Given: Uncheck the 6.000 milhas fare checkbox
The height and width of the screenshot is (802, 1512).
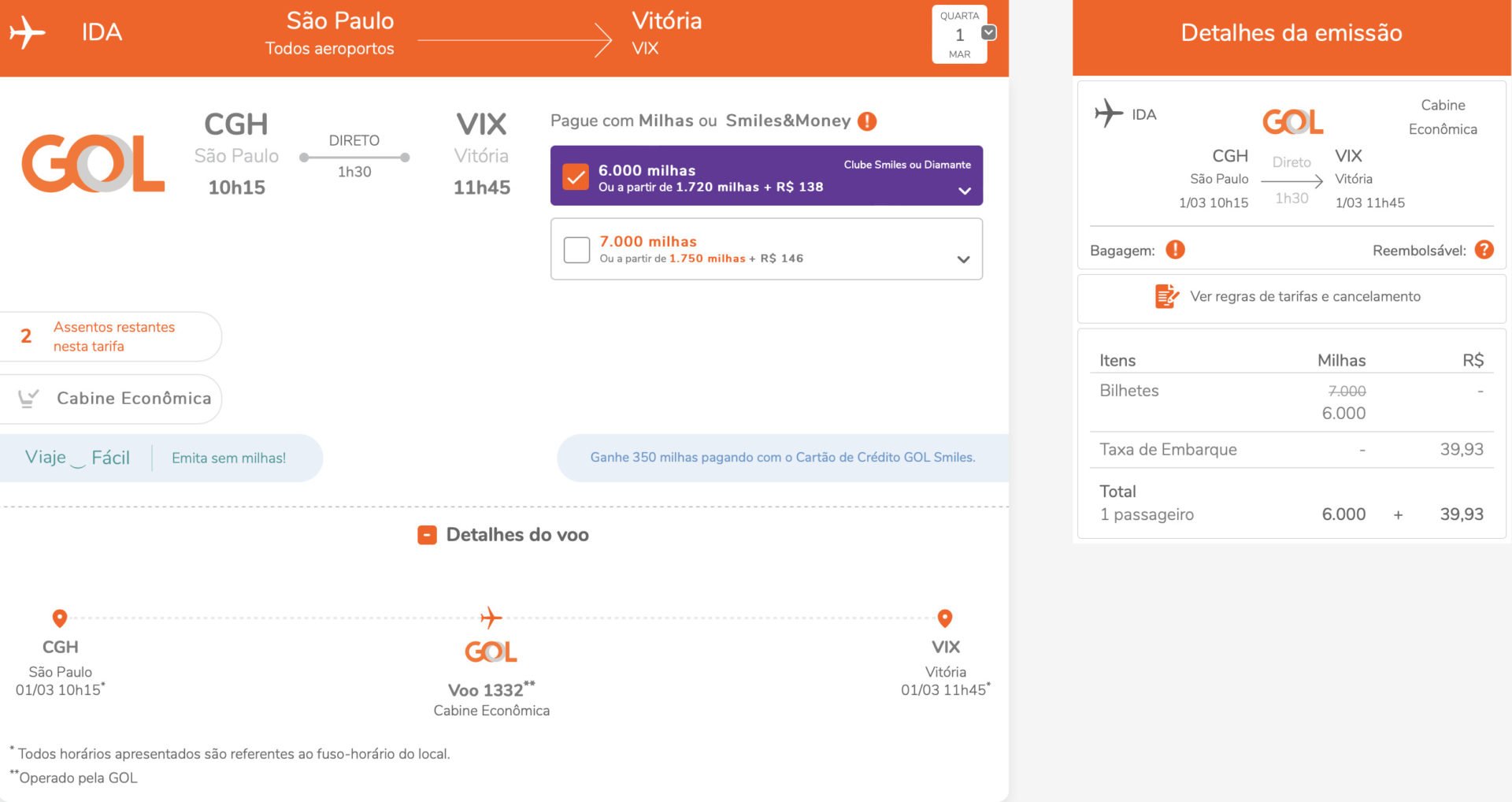Looking at the screenshot, I should tap(576, 176).
